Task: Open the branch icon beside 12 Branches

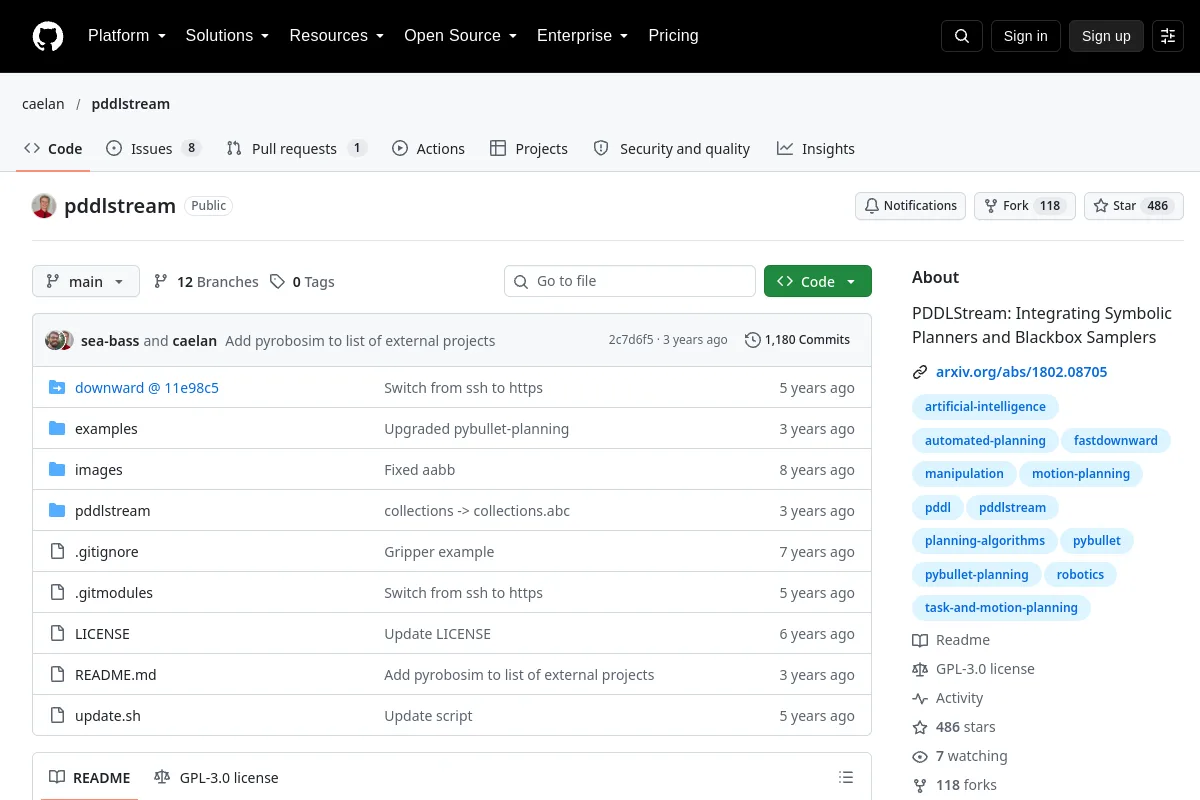Action: coord(161,282)
